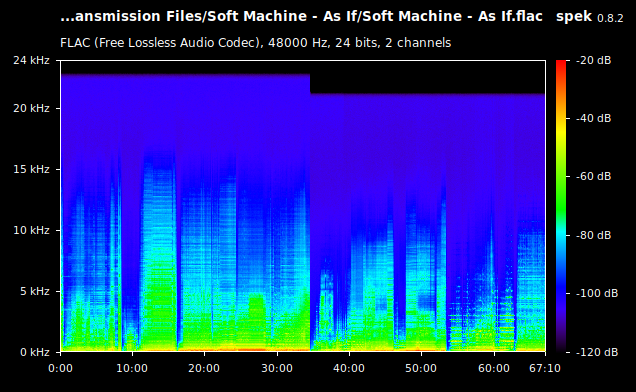Click the file path title text
The height and width of the screenshot is (392, 636).
(x=301, y=16)
